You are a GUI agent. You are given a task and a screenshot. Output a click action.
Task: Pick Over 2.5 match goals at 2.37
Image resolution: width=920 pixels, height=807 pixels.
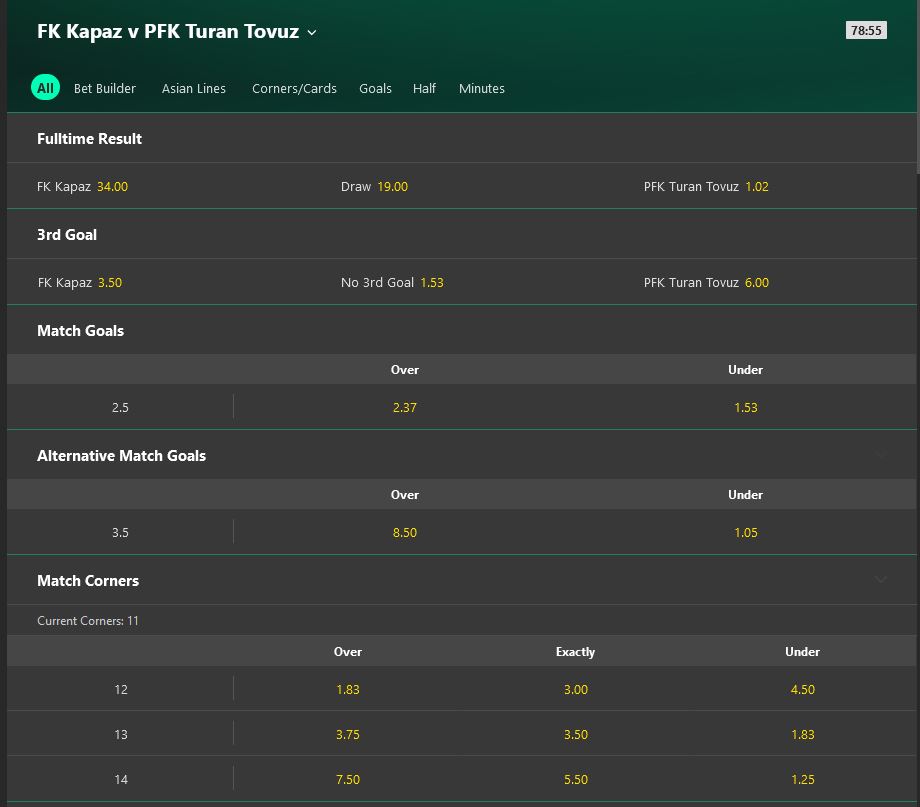405,407
